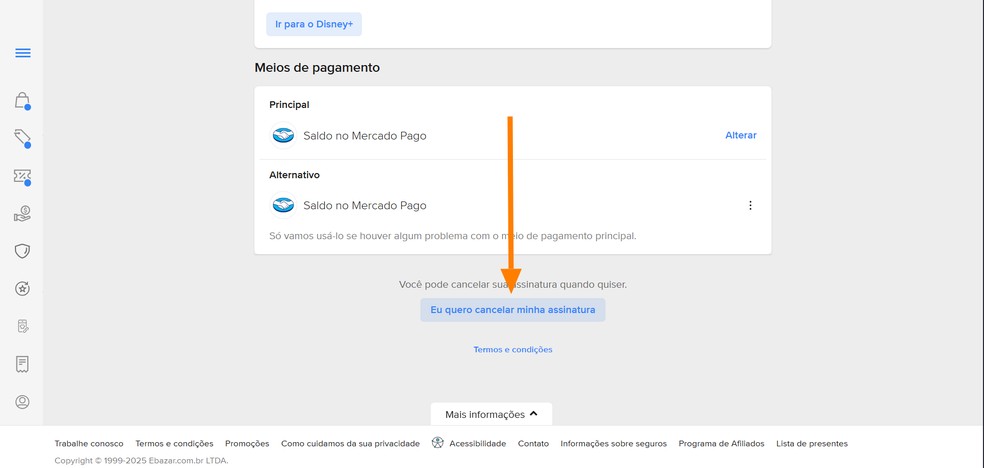Click Ir para o Disney+ button
This screenshot has height=468, width=984.
point(314,24)
